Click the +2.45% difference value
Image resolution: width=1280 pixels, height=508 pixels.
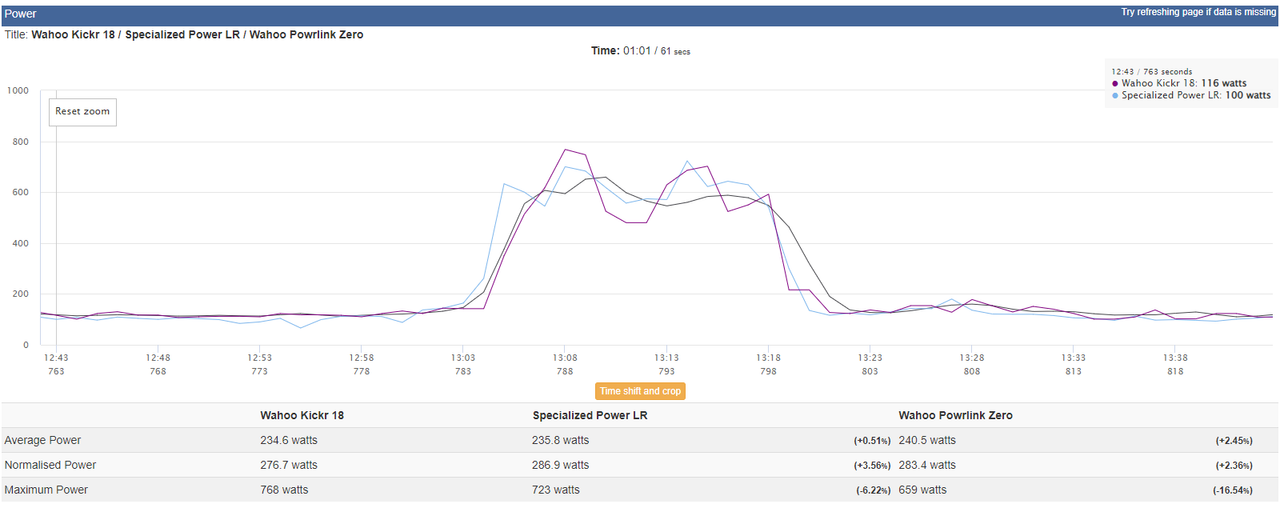(x=1236, y=441)
